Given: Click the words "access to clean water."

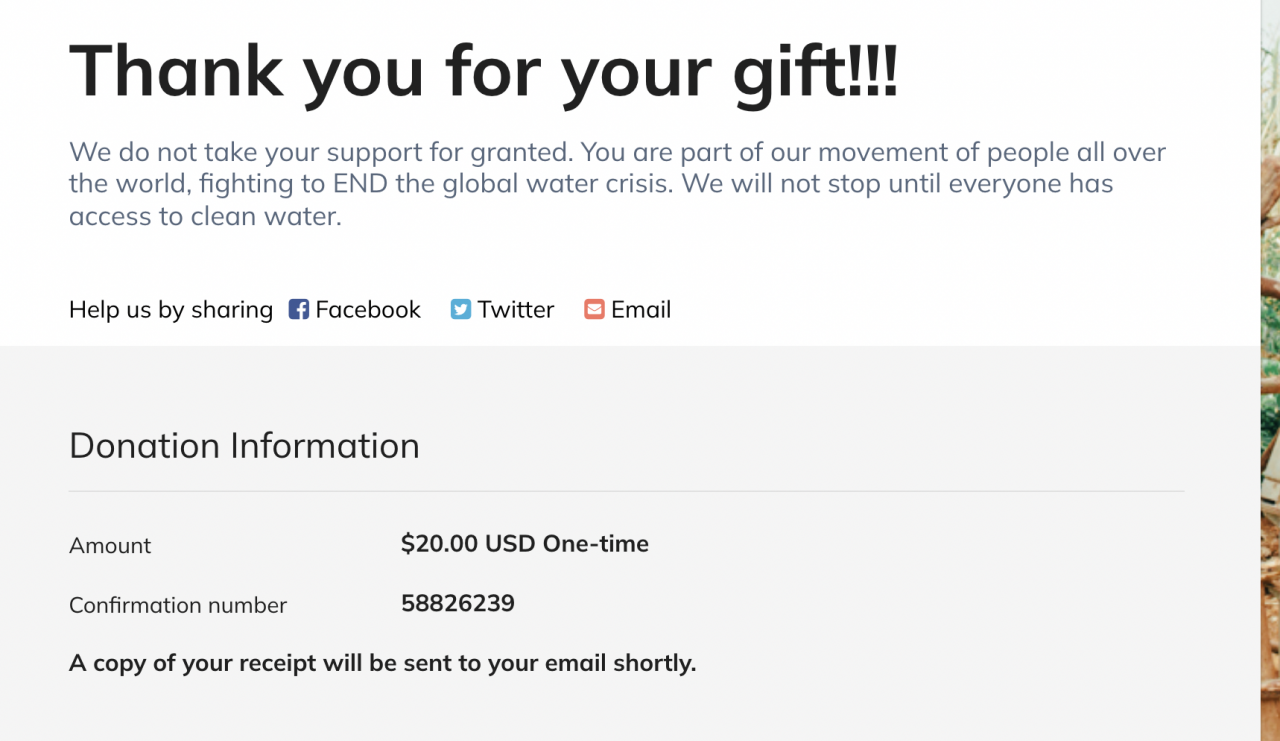Looking at the screenshot, I should click(205, 216).
